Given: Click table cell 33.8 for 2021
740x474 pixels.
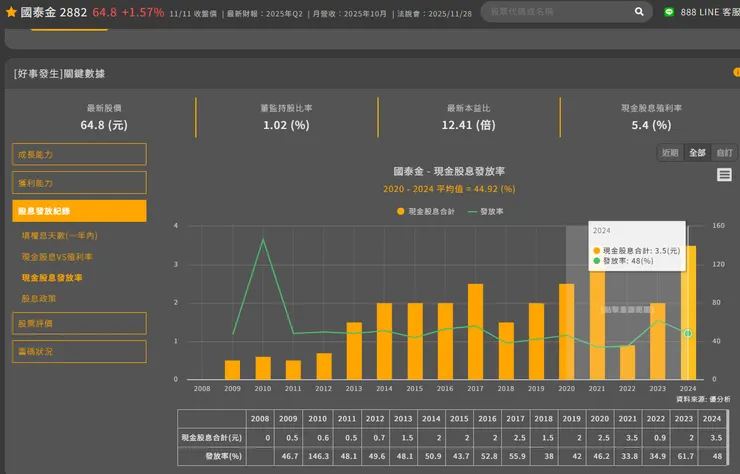Looking at the screenshot, I should pyautogui.click(x=628, y=456).
